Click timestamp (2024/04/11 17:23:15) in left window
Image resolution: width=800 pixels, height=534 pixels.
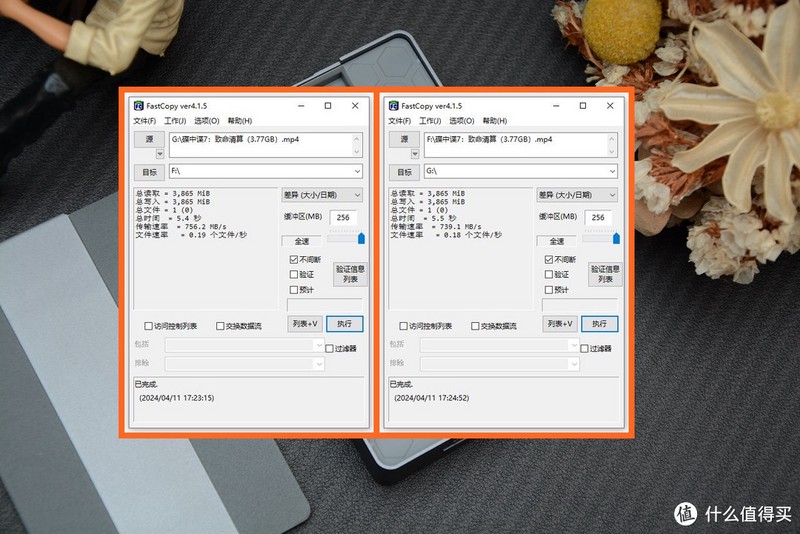(177, 398)
